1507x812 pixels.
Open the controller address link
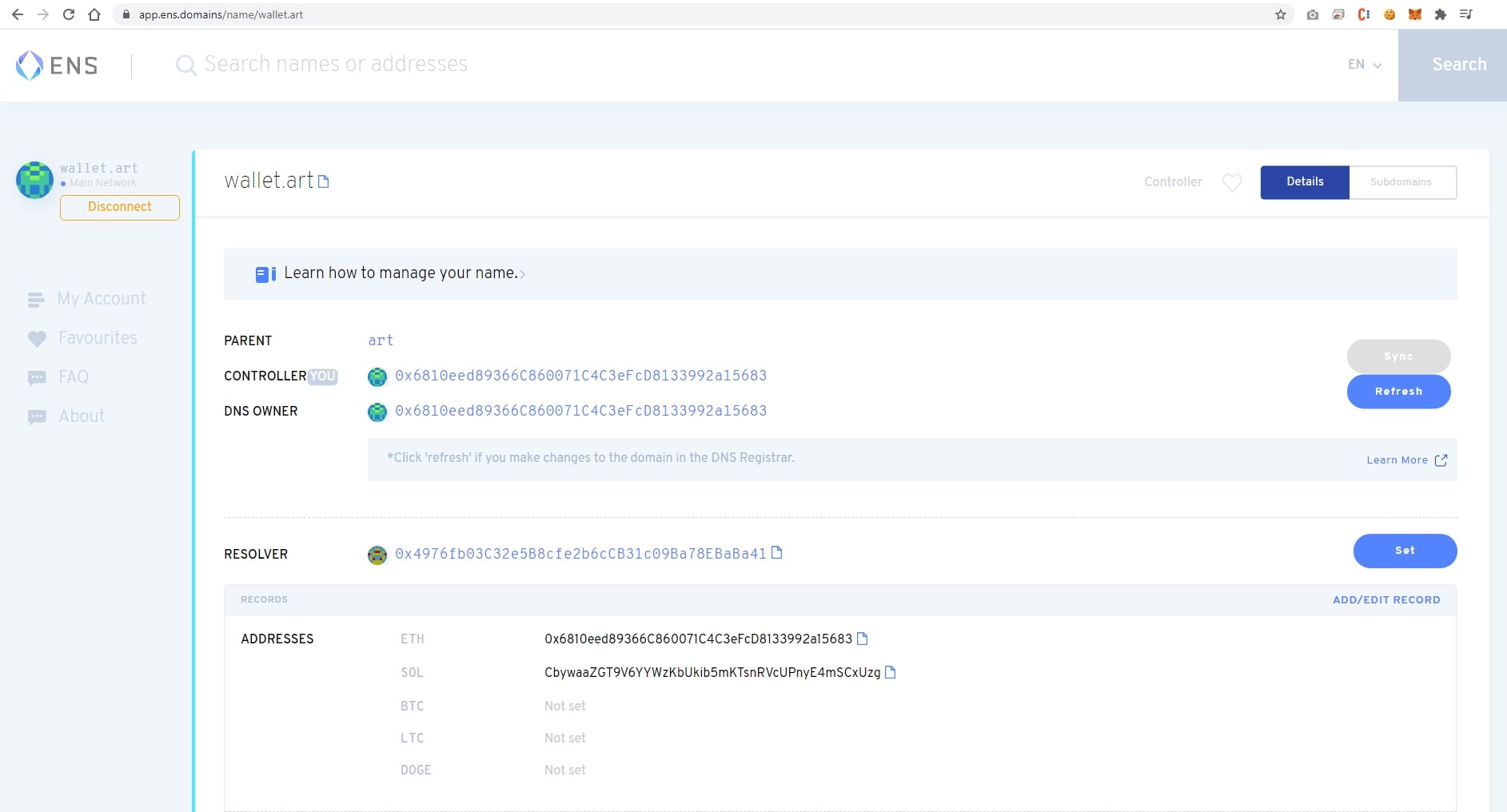580,376
